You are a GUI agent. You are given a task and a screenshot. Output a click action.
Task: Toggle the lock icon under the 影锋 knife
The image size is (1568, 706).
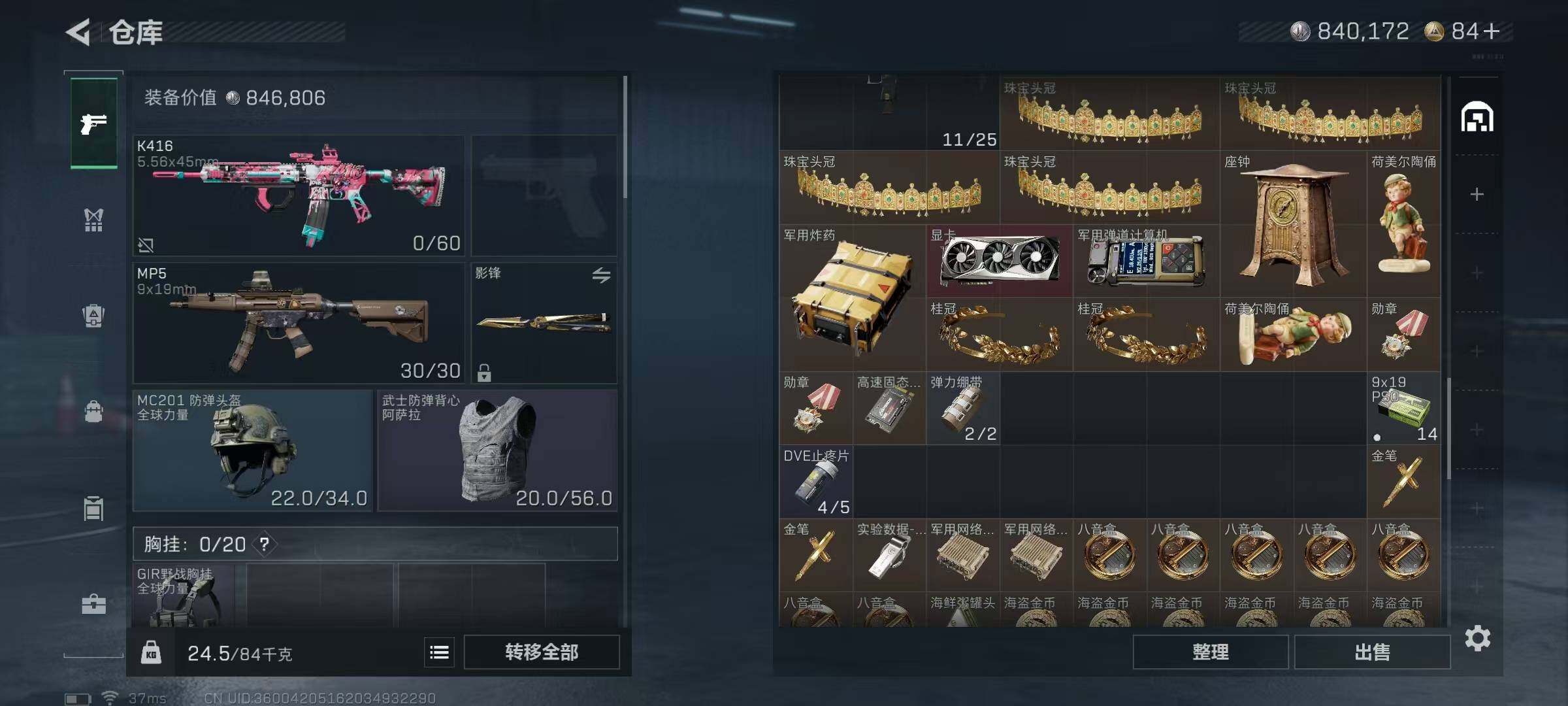coord(484,373)
